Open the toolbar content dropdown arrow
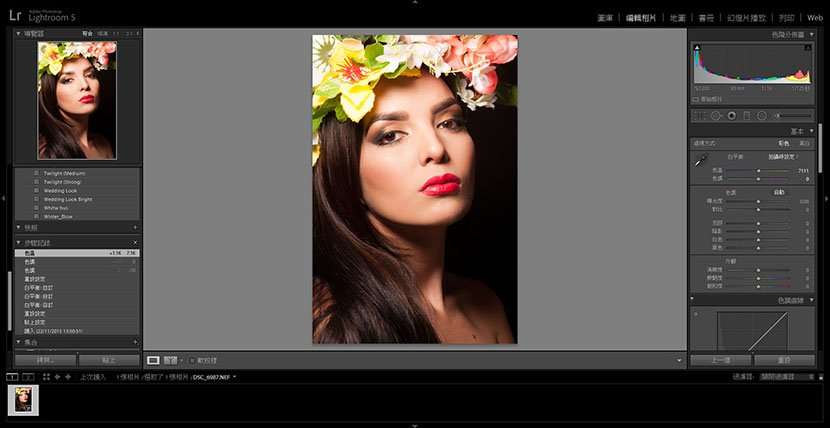This screenshot has height=428, width=830. pyautogui.click(x=679, y=360)
